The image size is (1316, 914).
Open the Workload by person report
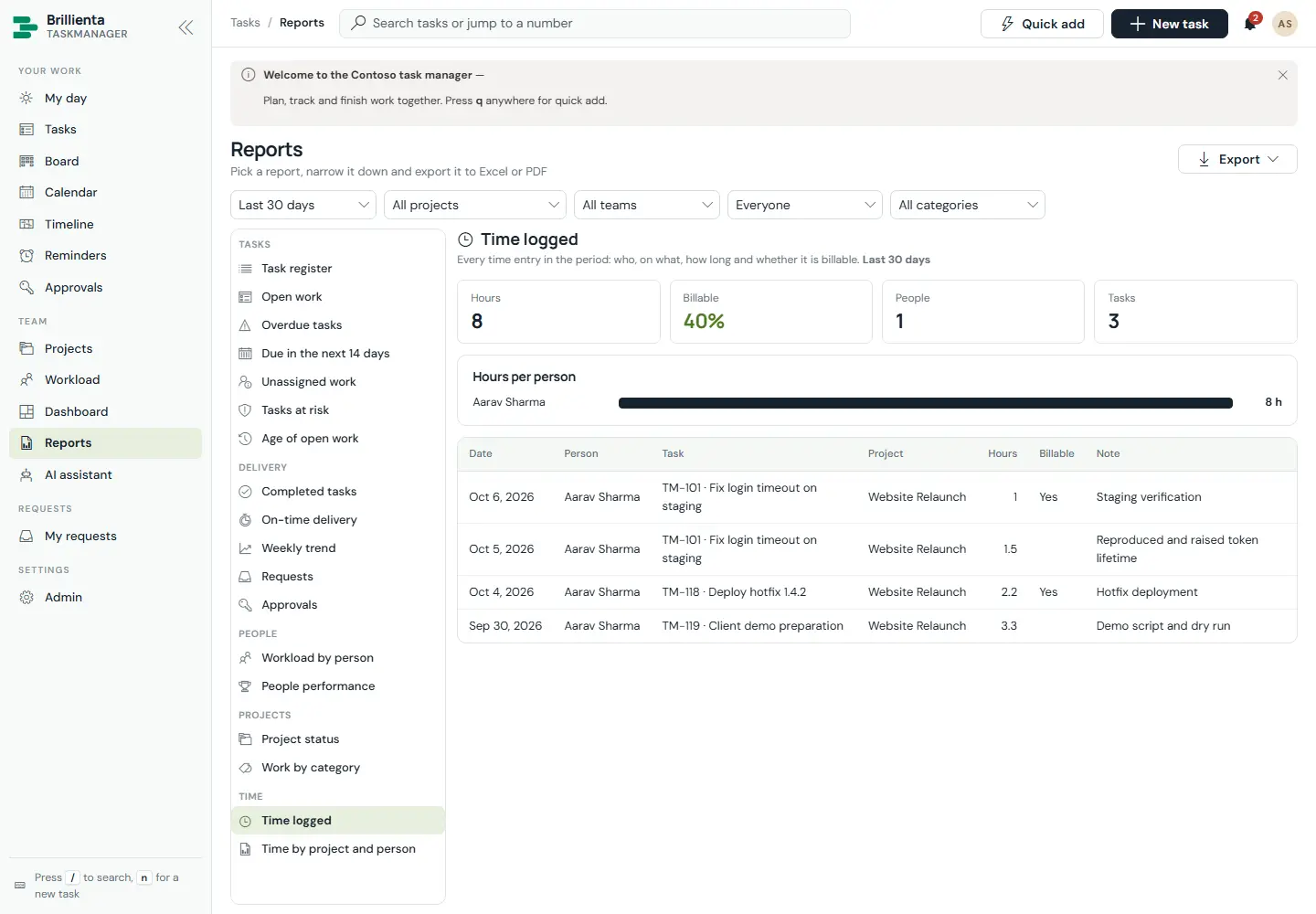[x=338, y=657]
